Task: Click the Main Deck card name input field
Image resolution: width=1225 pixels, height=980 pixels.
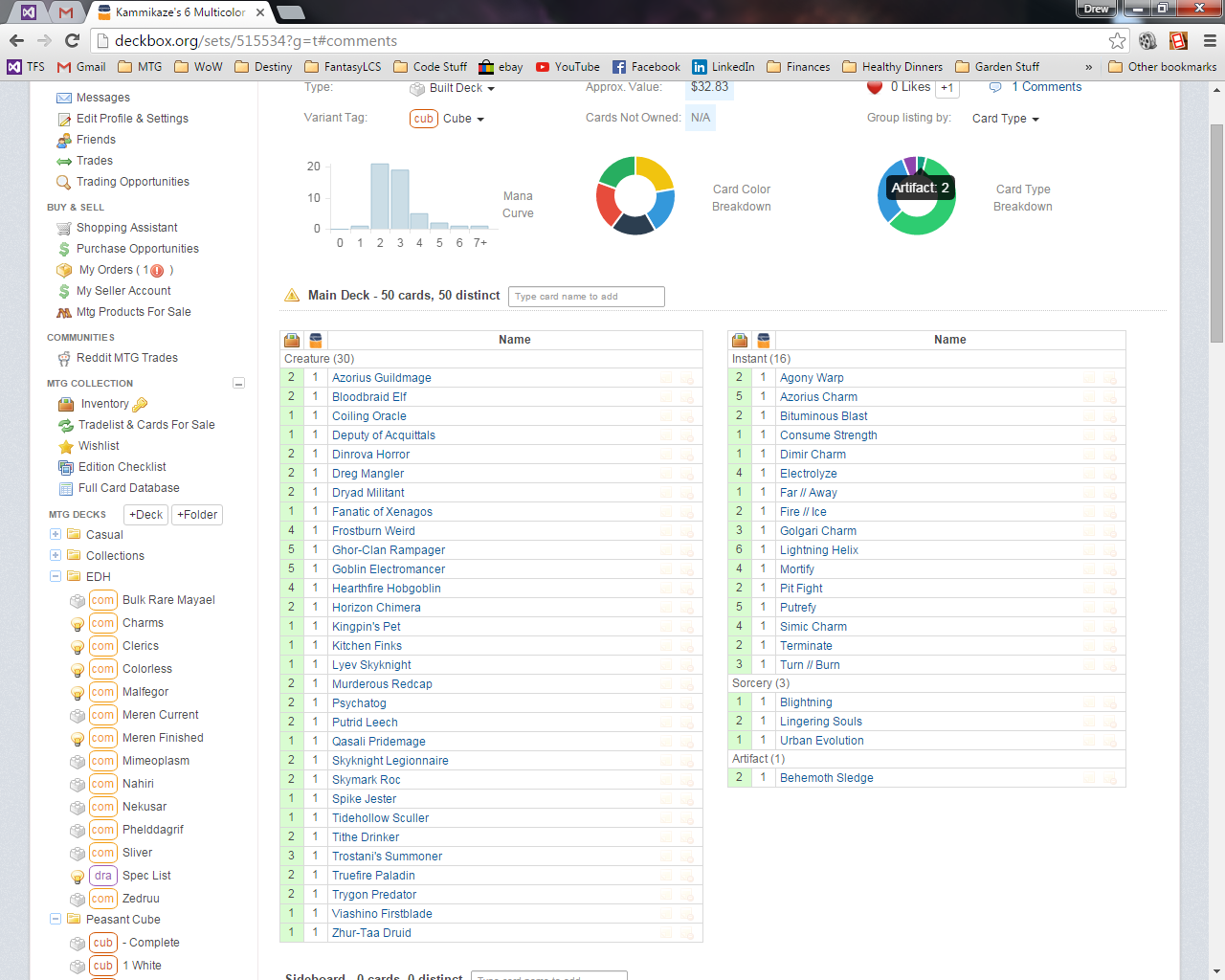Action: [586, 297]
